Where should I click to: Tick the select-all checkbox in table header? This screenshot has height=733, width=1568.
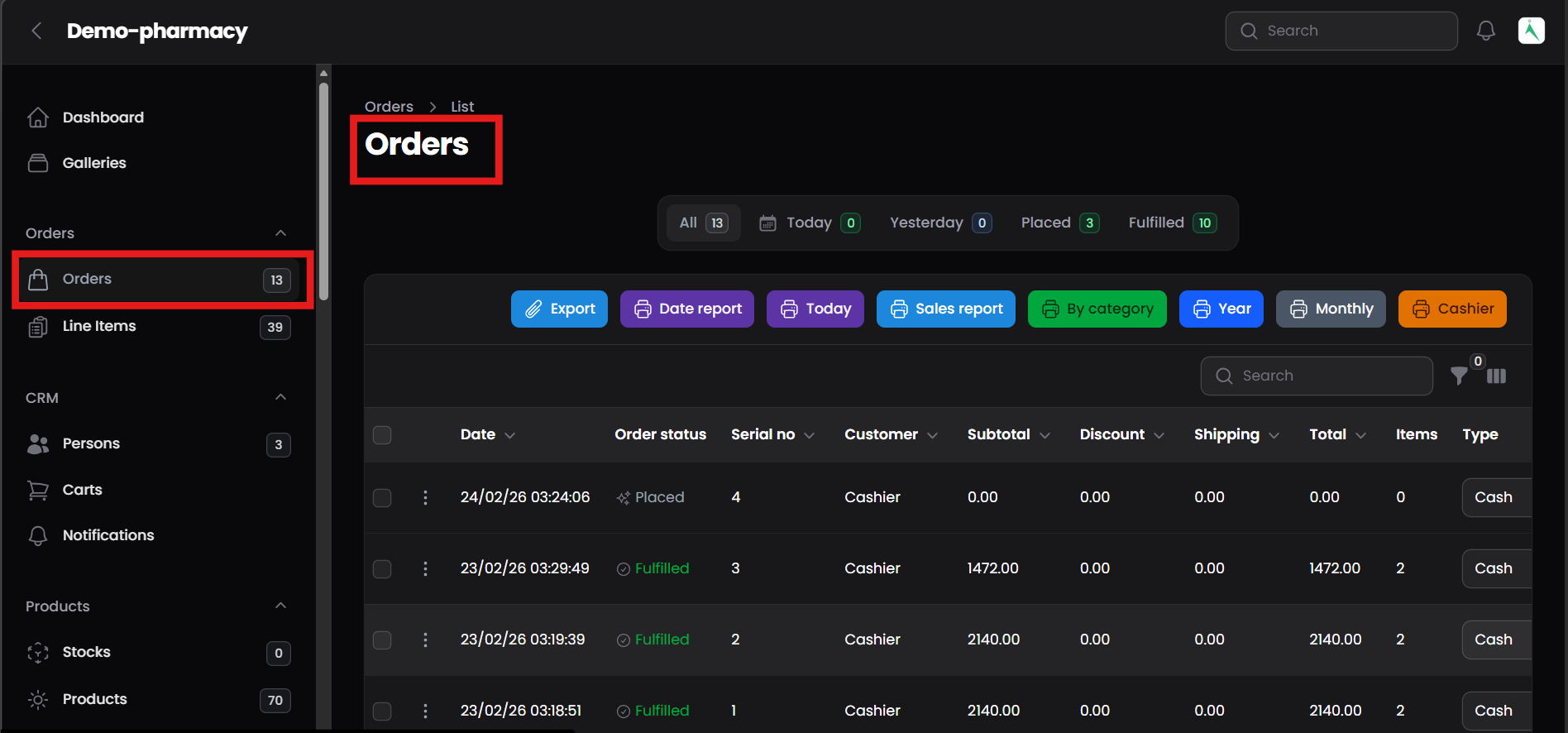click(382, 435)
